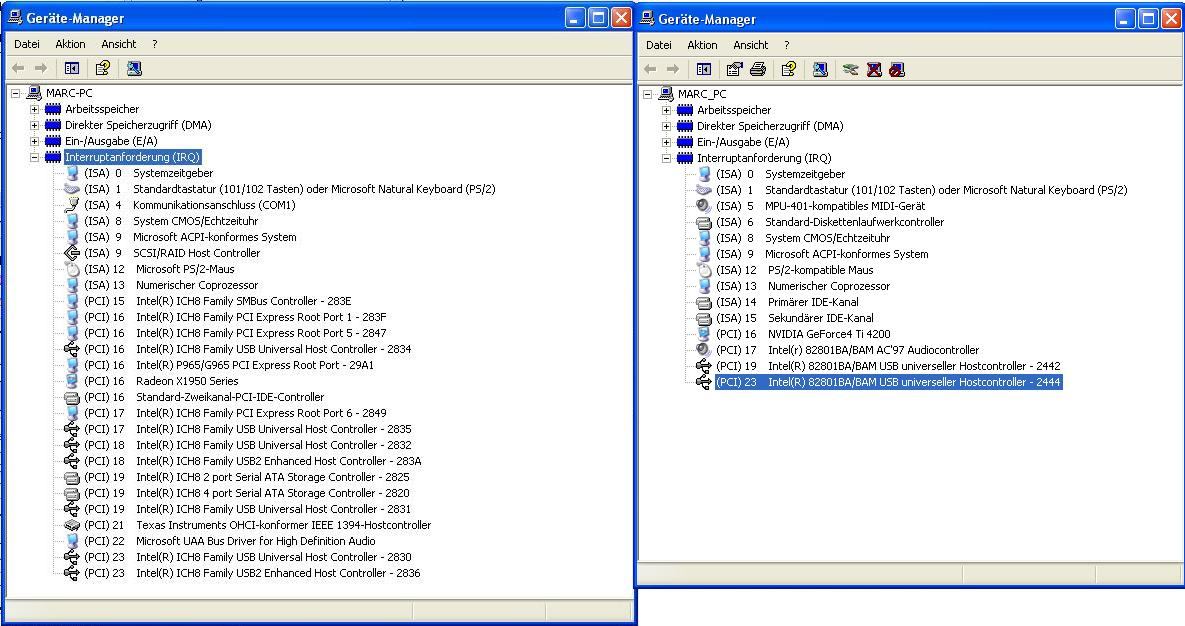
Task: Select Microsoft ACPI-konformes System in right window
Action: tap(822, 254)
